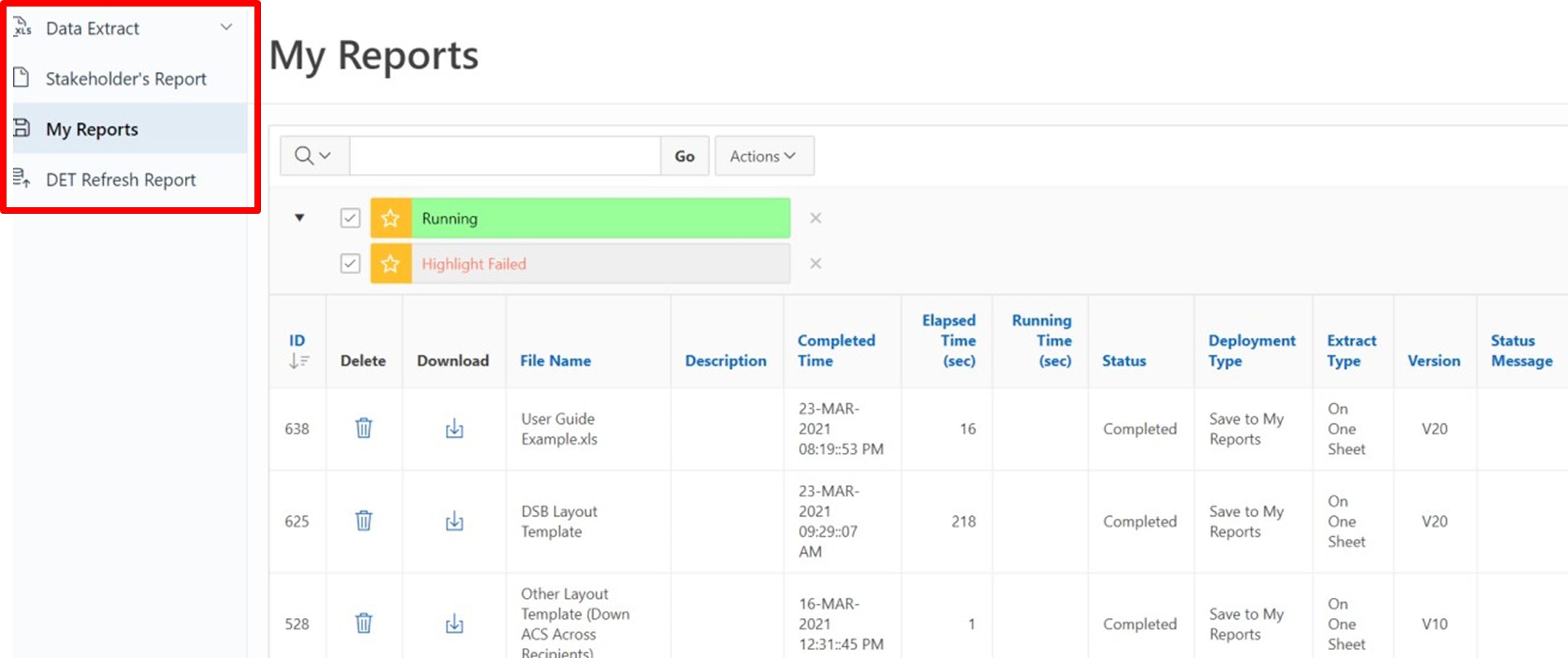Open Stakeholder's Report in the sidebar
This screenshot has width=1568, height=658.
click(126, 78)
